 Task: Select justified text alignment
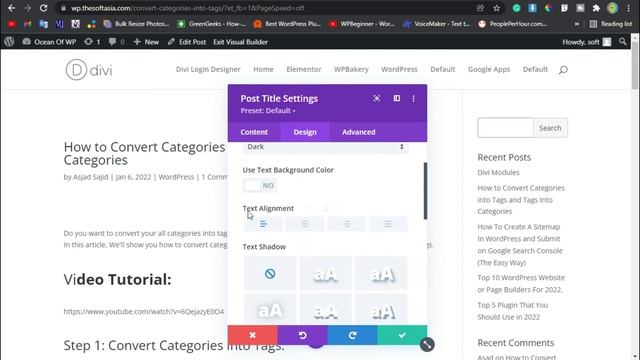click(388, 224)
